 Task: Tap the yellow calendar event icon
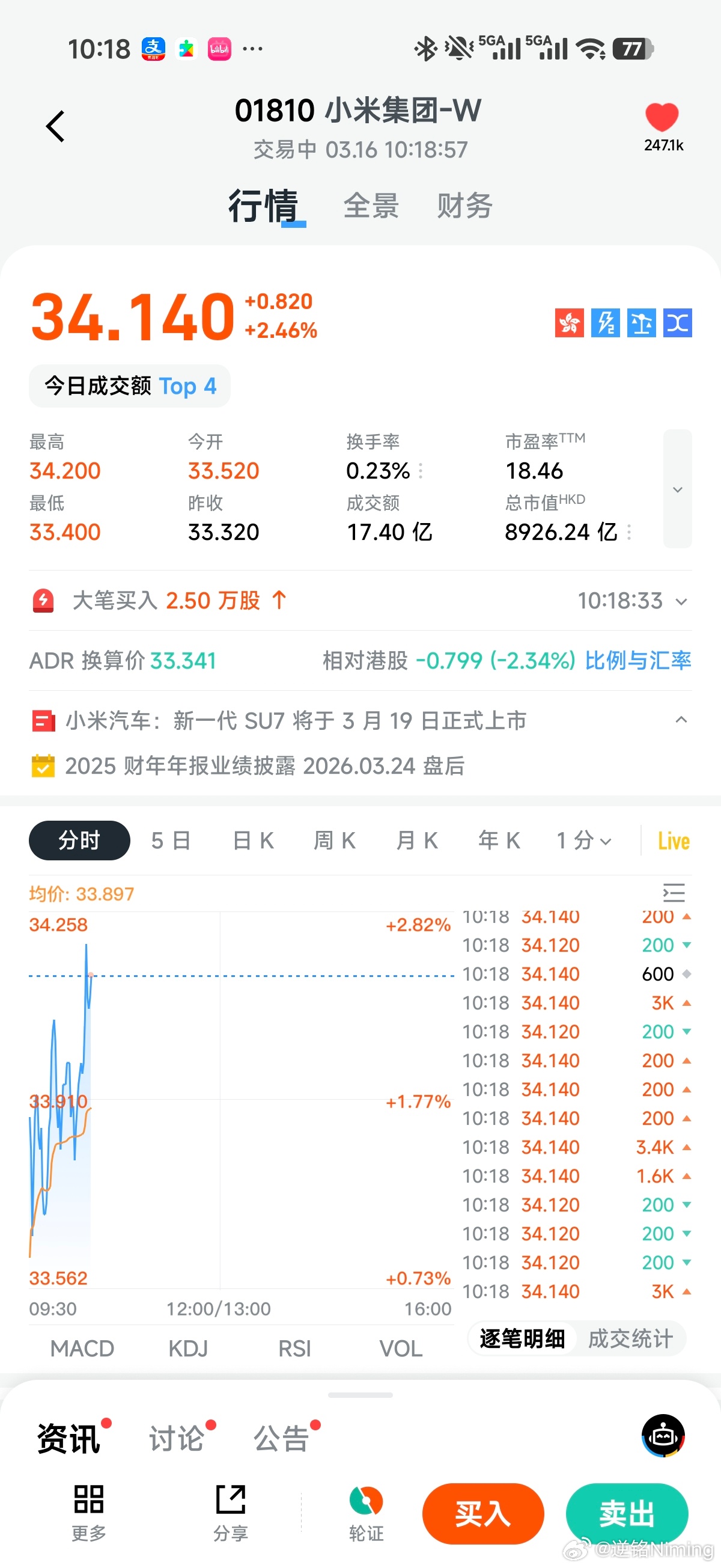(x=43, y=766)
